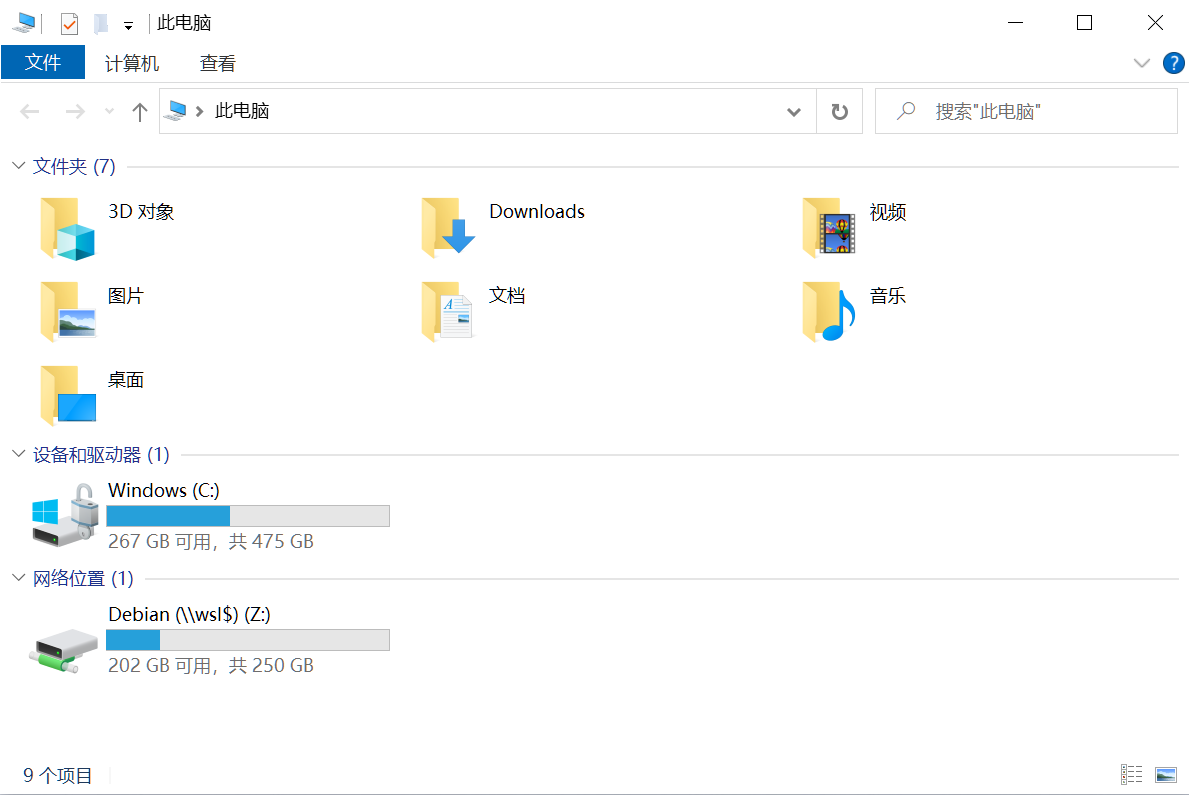Open the 音乐 music folder
The image size is (1189, 795).
[x=829, y=311]
